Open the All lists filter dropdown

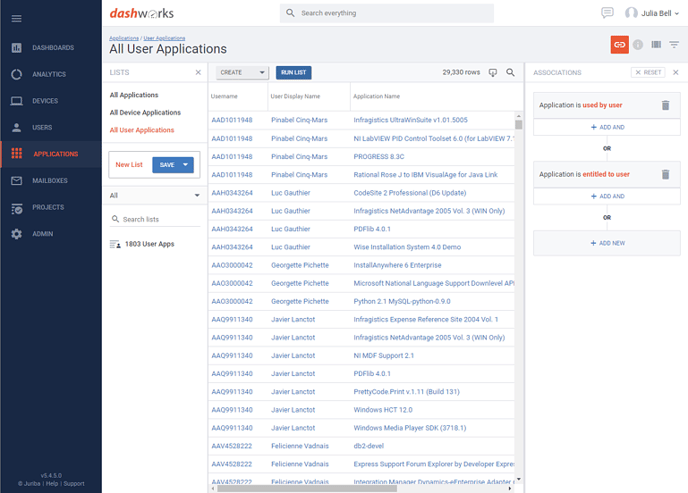(x=155, y=195)
